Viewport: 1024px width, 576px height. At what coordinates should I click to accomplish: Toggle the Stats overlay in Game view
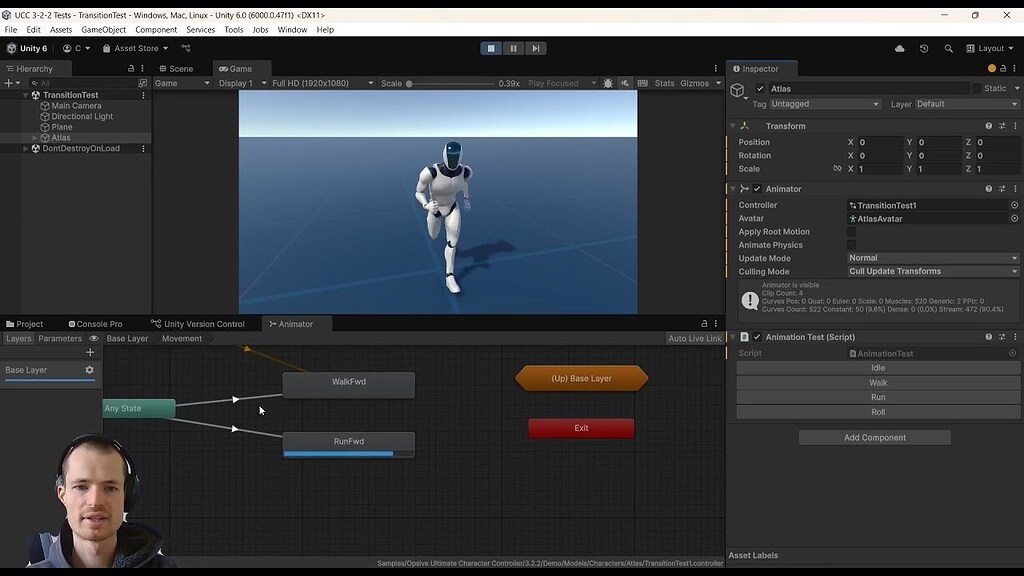pos(665,83)
